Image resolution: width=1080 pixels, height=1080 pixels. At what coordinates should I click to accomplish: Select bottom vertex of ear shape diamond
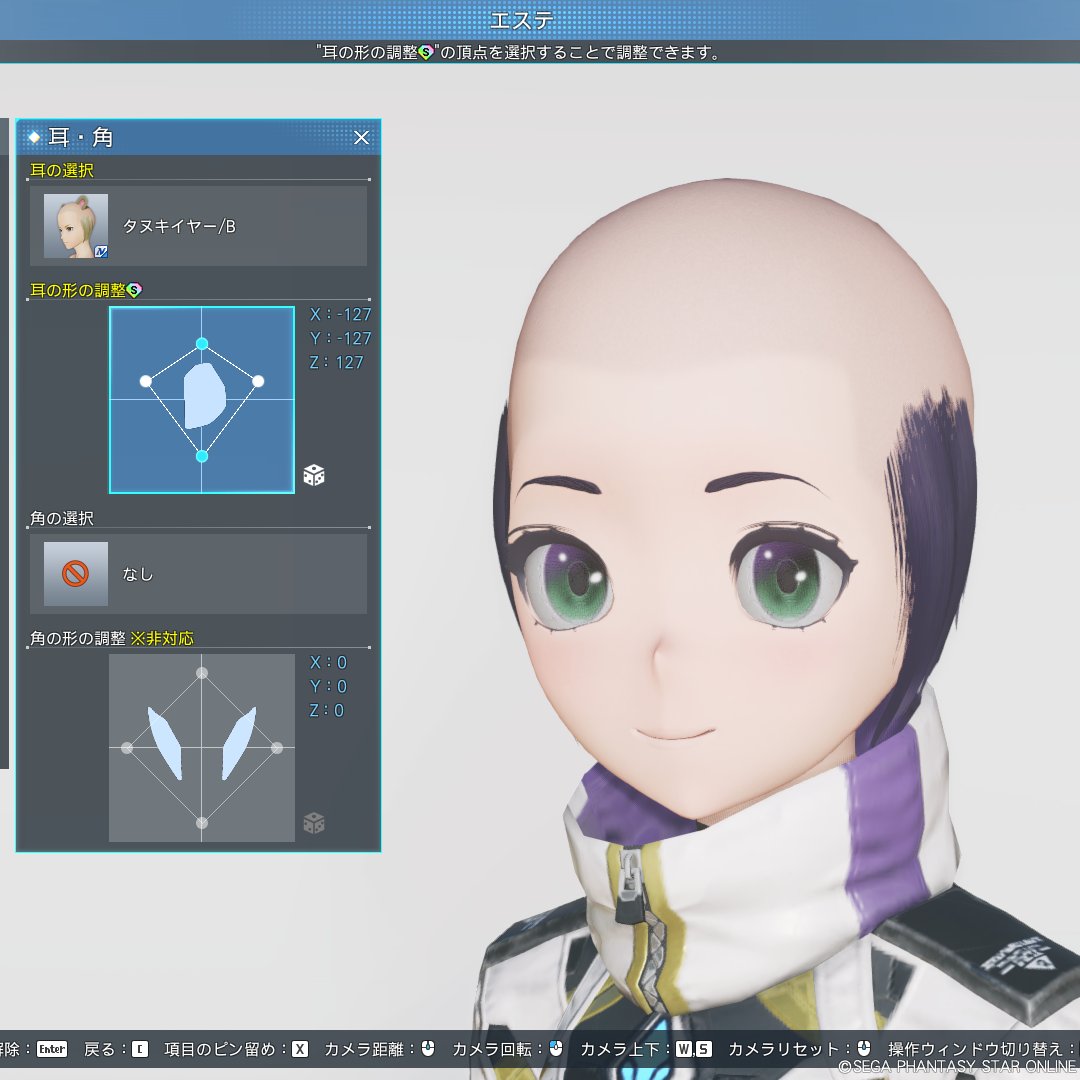point(202,456)
